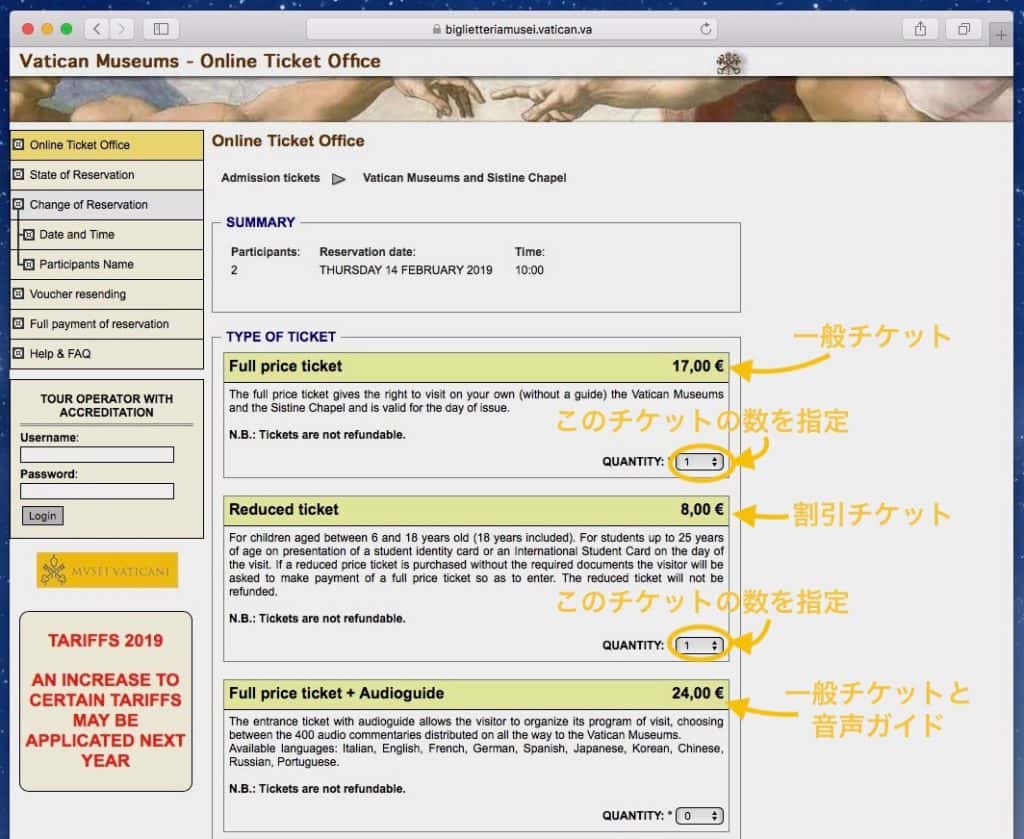Open Reduced ticket quantity dropdown
Screen dimensions: 1024x839
pyautogui.click(x=699, y=645)
